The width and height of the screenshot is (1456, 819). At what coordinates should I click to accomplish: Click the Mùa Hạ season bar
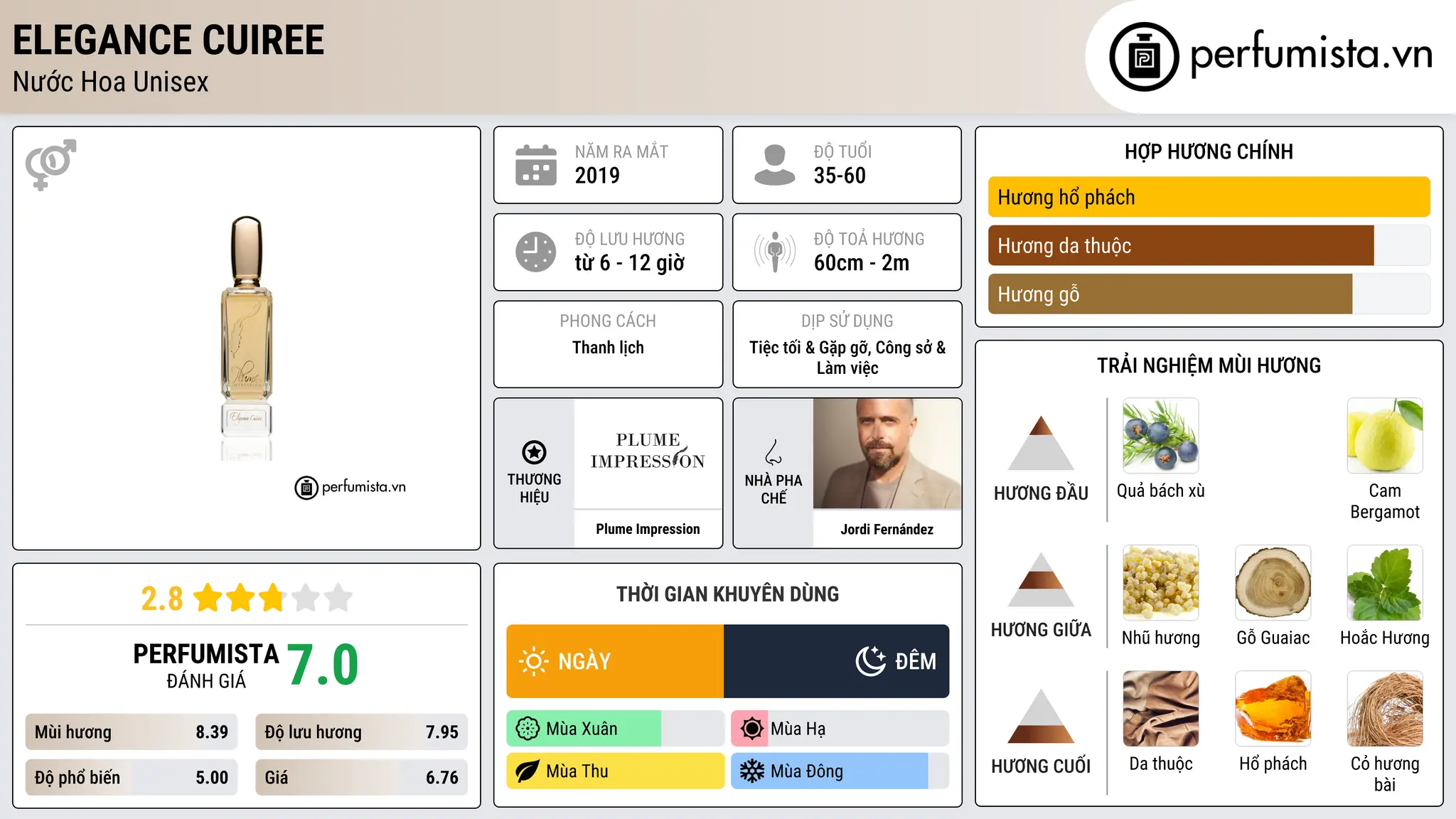point(840,729)
